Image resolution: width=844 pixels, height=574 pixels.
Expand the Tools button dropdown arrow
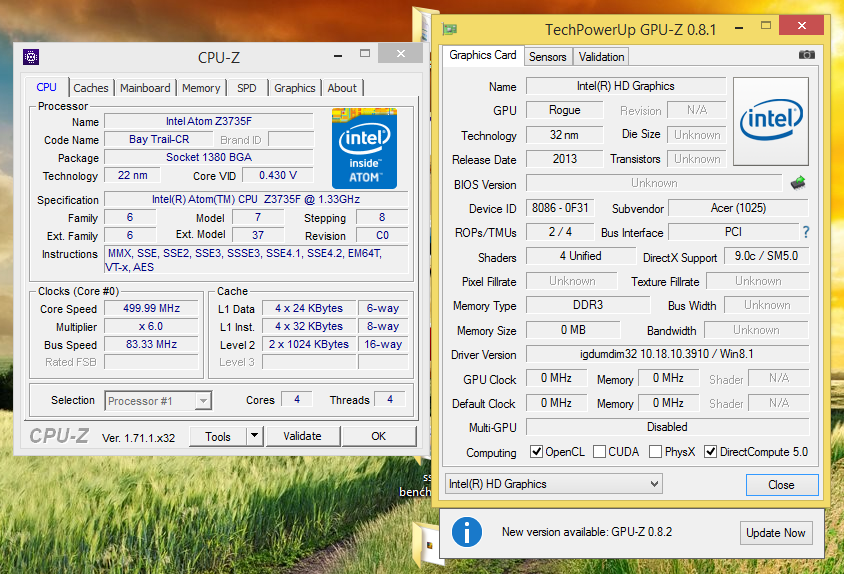click(x=255, y=436)
